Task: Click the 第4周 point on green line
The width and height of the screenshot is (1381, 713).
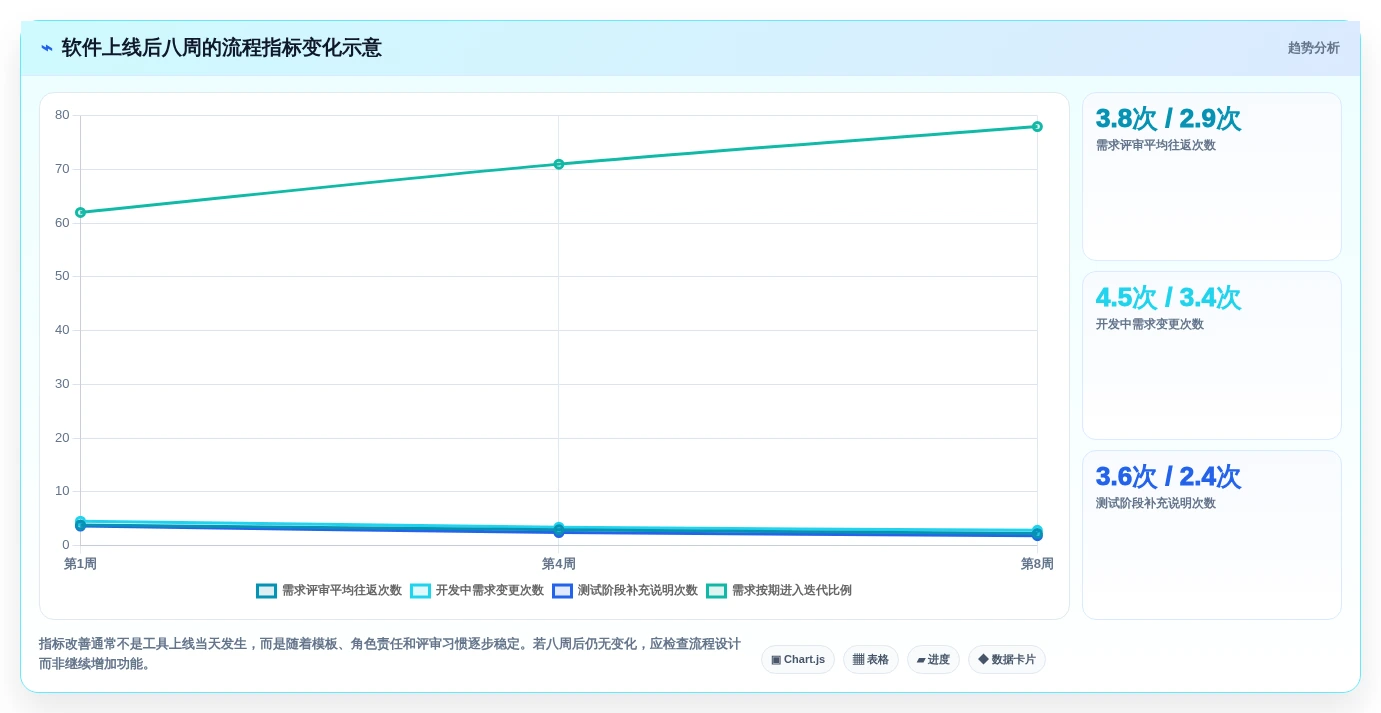Action: coord(559,164)
